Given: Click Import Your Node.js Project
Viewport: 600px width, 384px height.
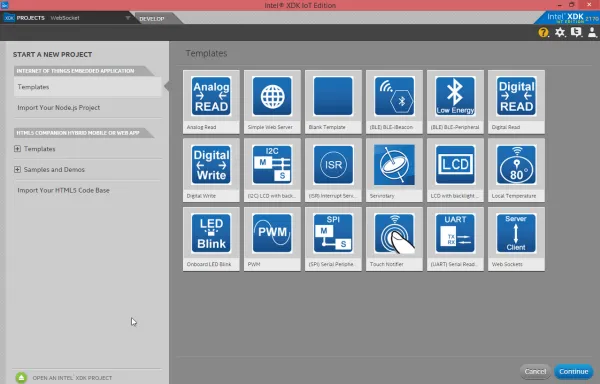Looking at the screenshot, I should (59, 107).
